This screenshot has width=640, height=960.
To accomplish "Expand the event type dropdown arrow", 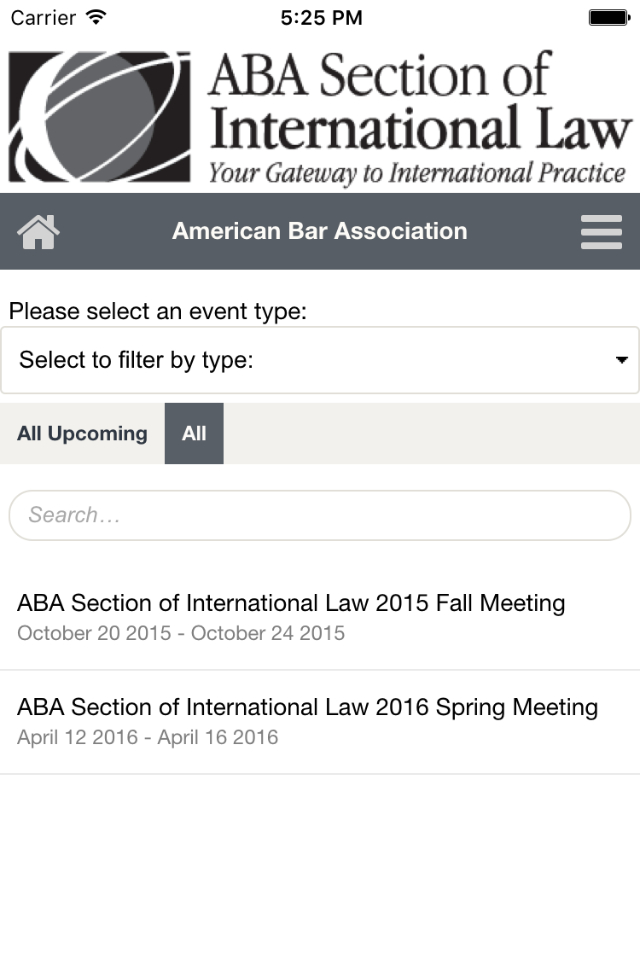I will 621,360.
